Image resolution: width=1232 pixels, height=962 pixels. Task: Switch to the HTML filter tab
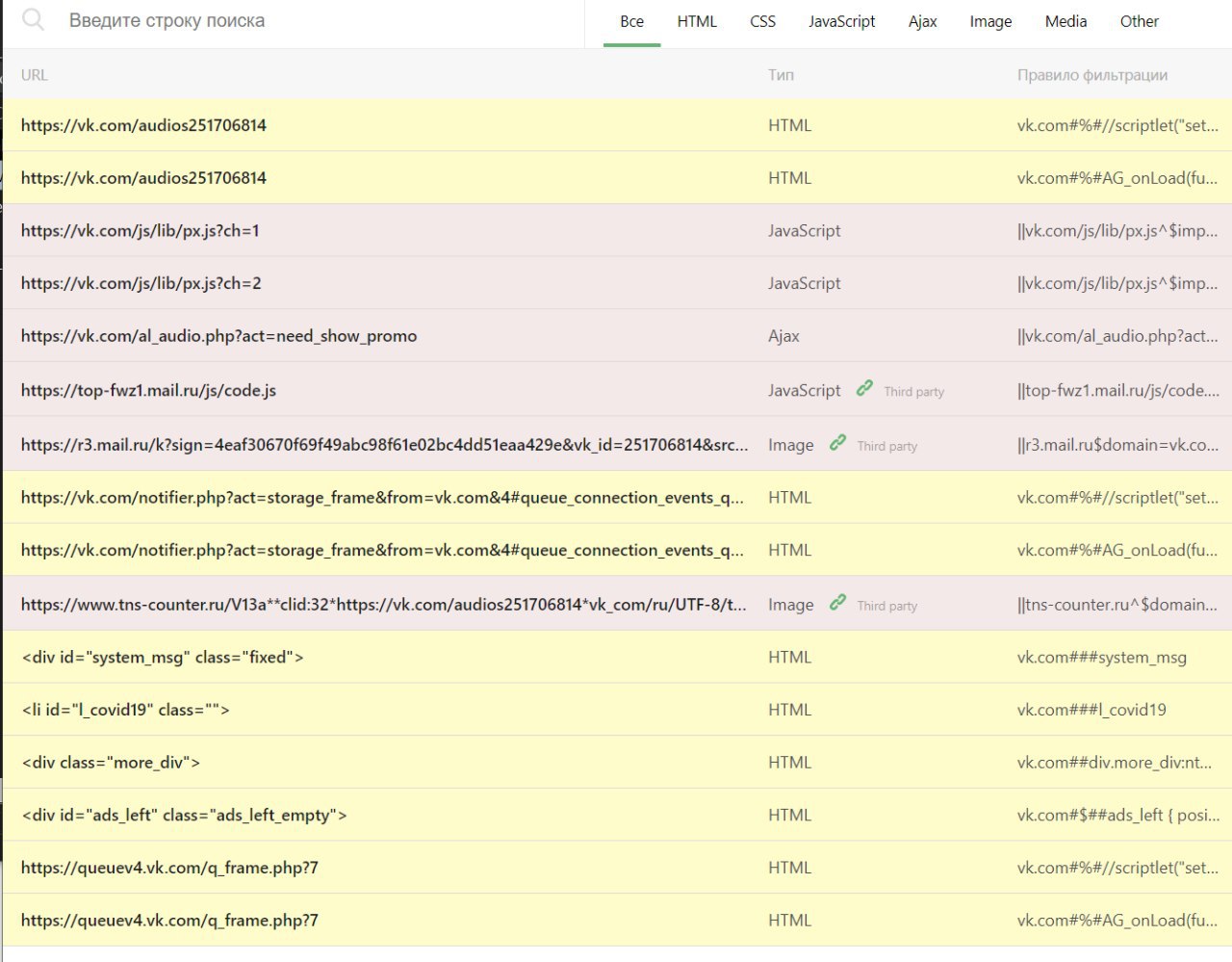coord(697,21)
